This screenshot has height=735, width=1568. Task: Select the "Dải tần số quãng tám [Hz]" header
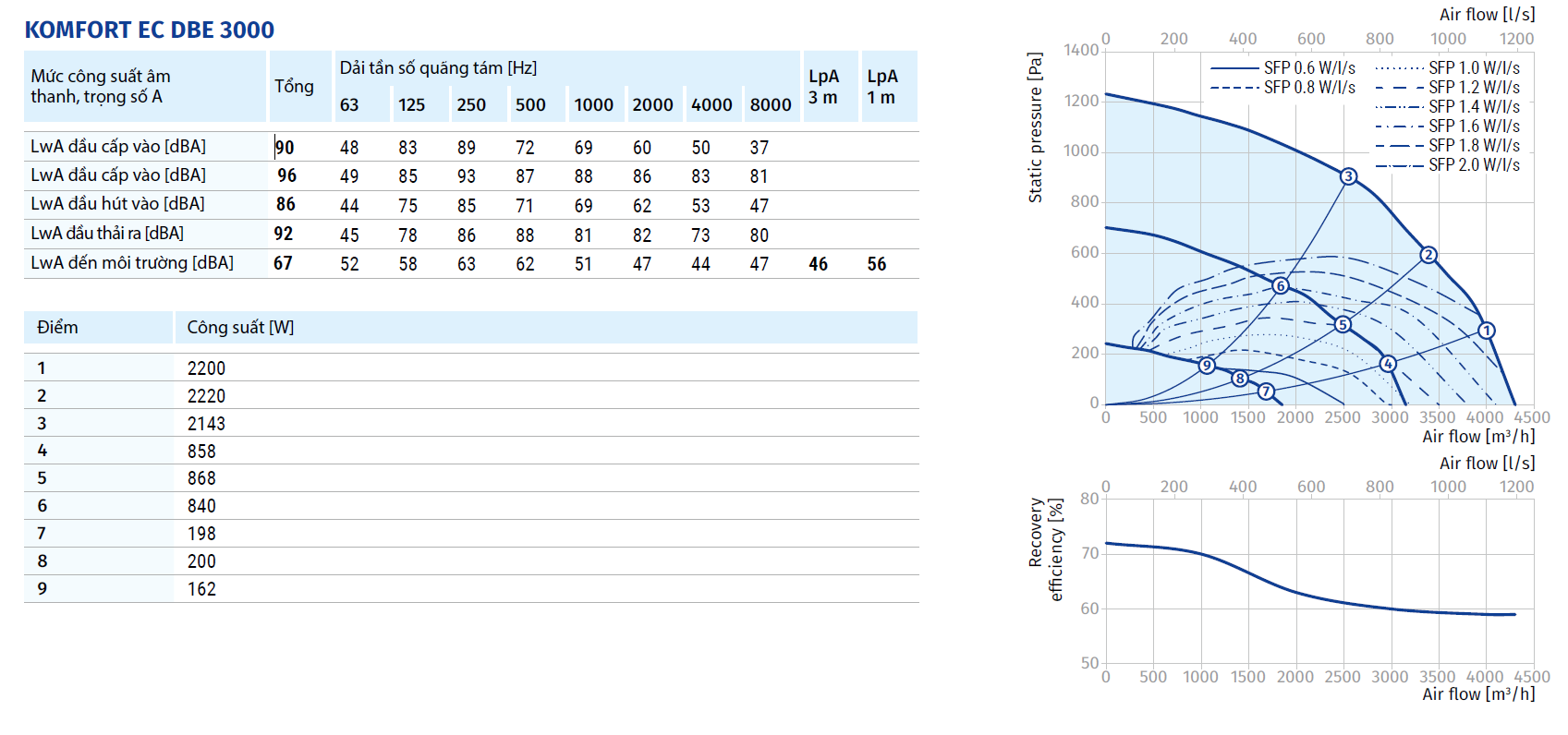438,68
